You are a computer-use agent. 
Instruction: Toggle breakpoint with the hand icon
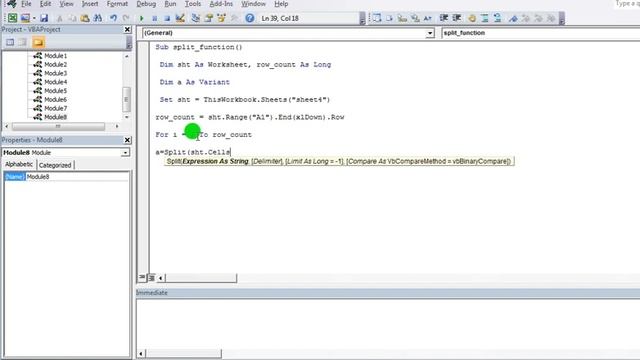pos(472,18)
